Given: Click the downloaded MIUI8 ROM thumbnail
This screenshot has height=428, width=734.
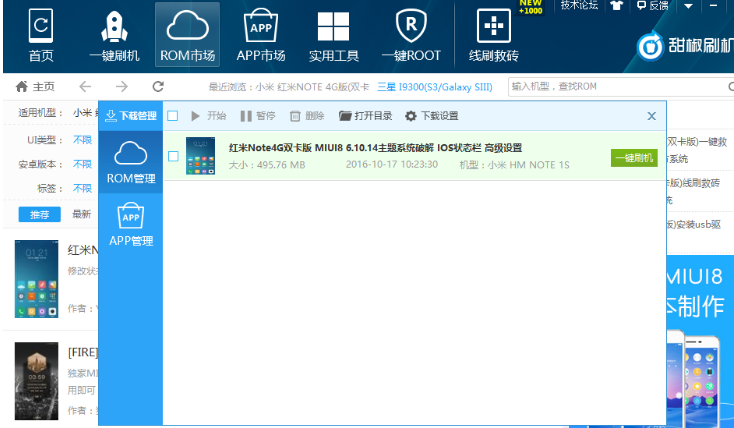Looking at the screenshot, I should click(200, 156).
